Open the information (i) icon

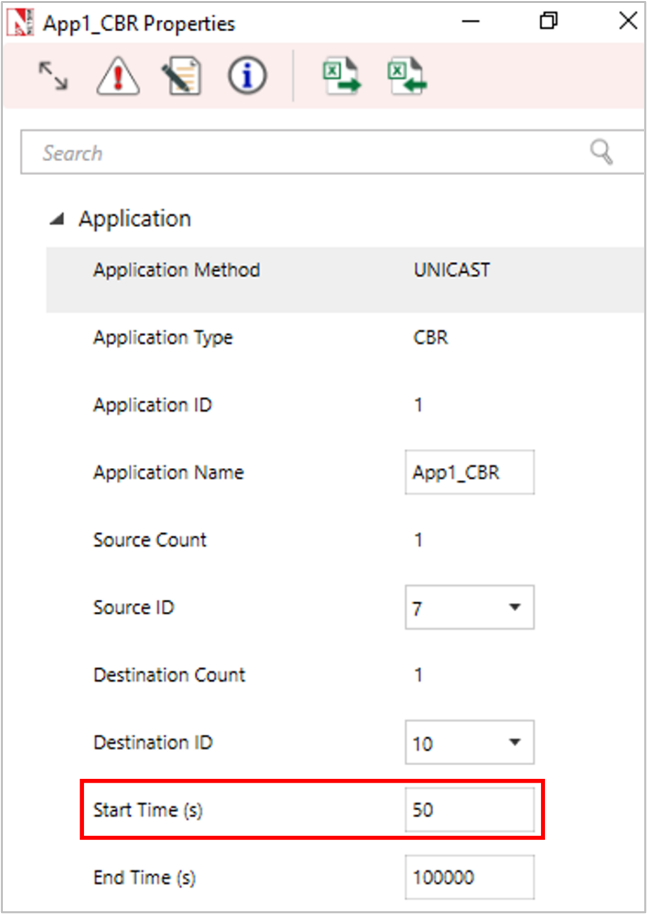click(247, 76)
